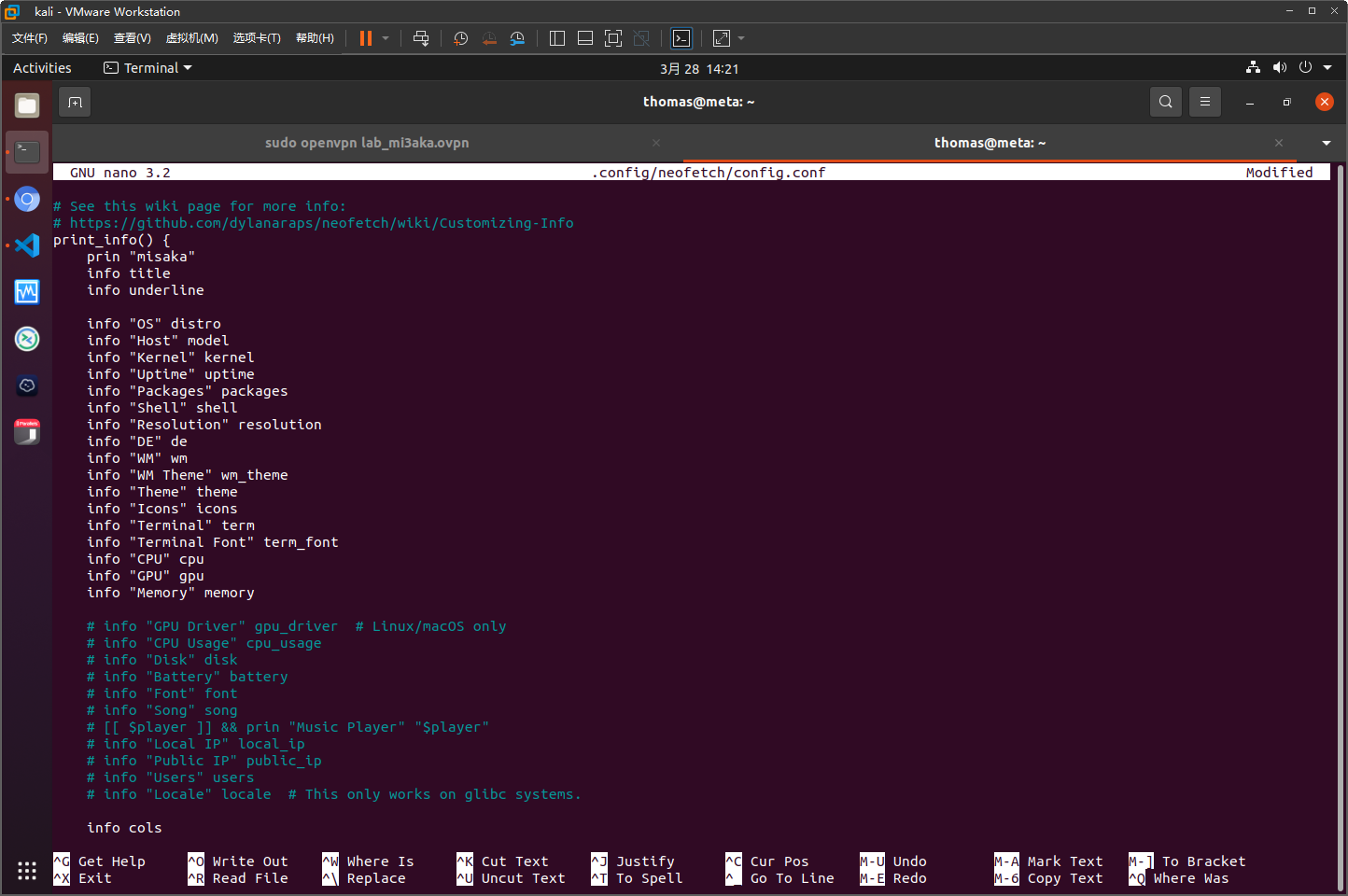The image size is (1348, 896).
Task: Click the VMware pause virtual machine button
Action: point(366,38)
